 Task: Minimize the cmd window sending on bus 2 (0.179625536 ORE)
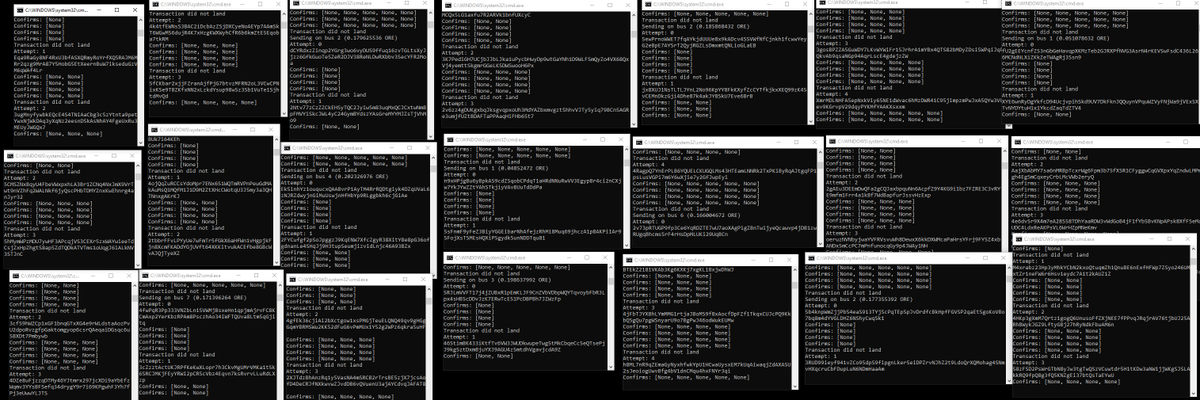pyautogui.click(x=389, y=3)
